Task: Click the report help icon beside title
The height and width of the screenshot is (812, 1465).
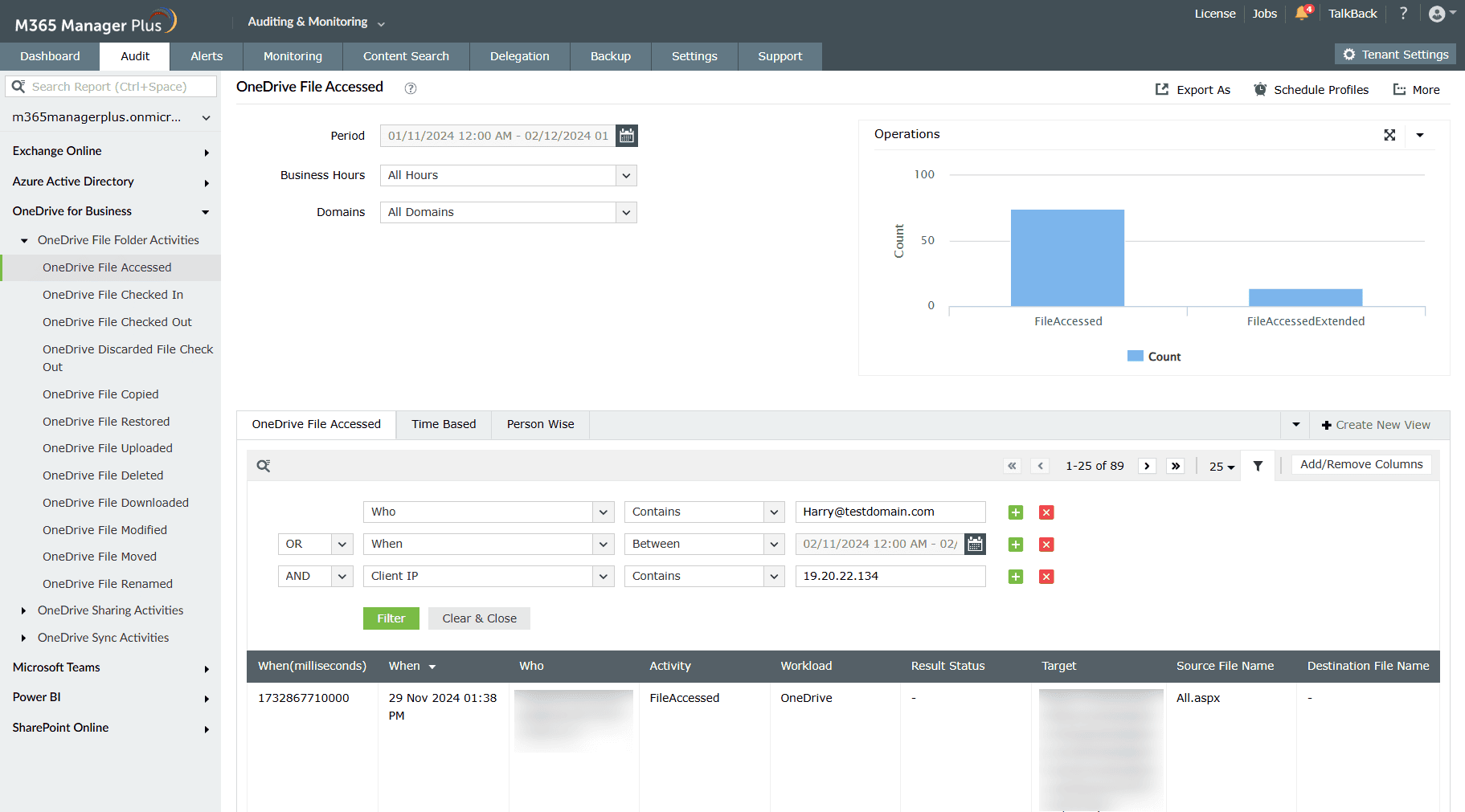Action: pos(411,88)
